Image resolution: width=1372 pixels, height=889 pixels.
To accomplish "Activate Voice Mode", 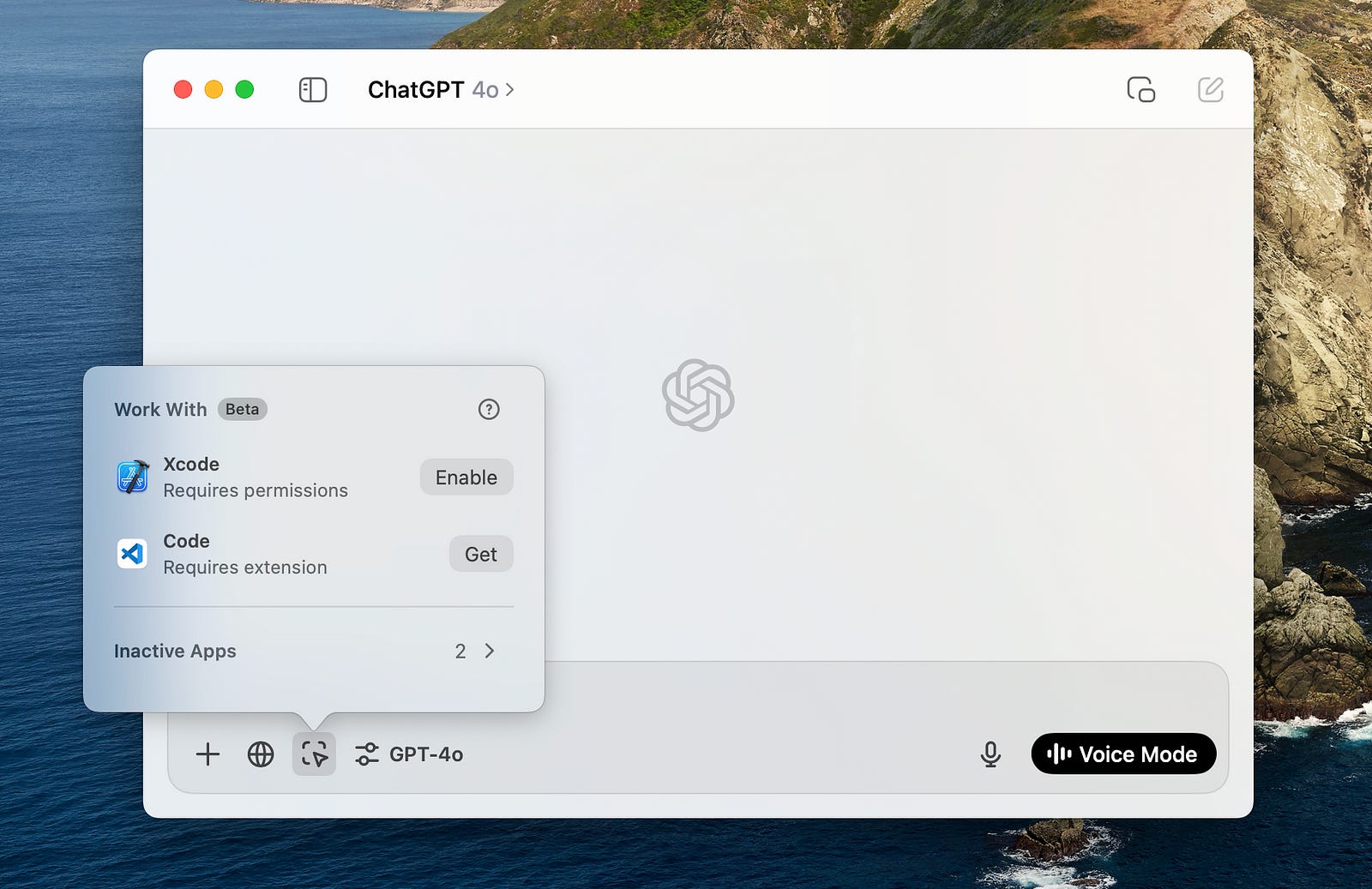I will 1123,754.
